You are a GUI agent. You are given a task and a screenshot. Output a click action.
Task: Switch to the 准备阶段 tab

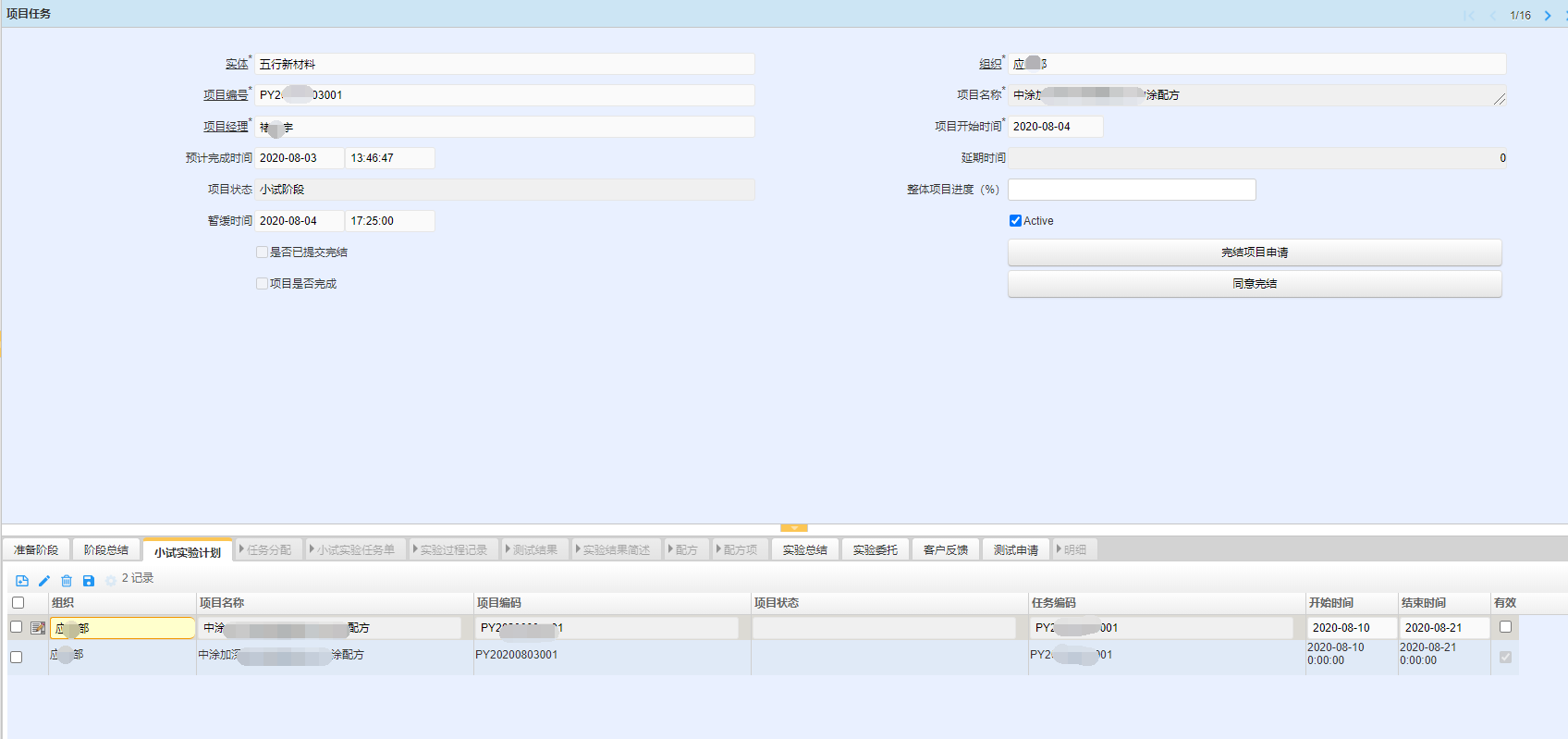[x=36, y=549]
